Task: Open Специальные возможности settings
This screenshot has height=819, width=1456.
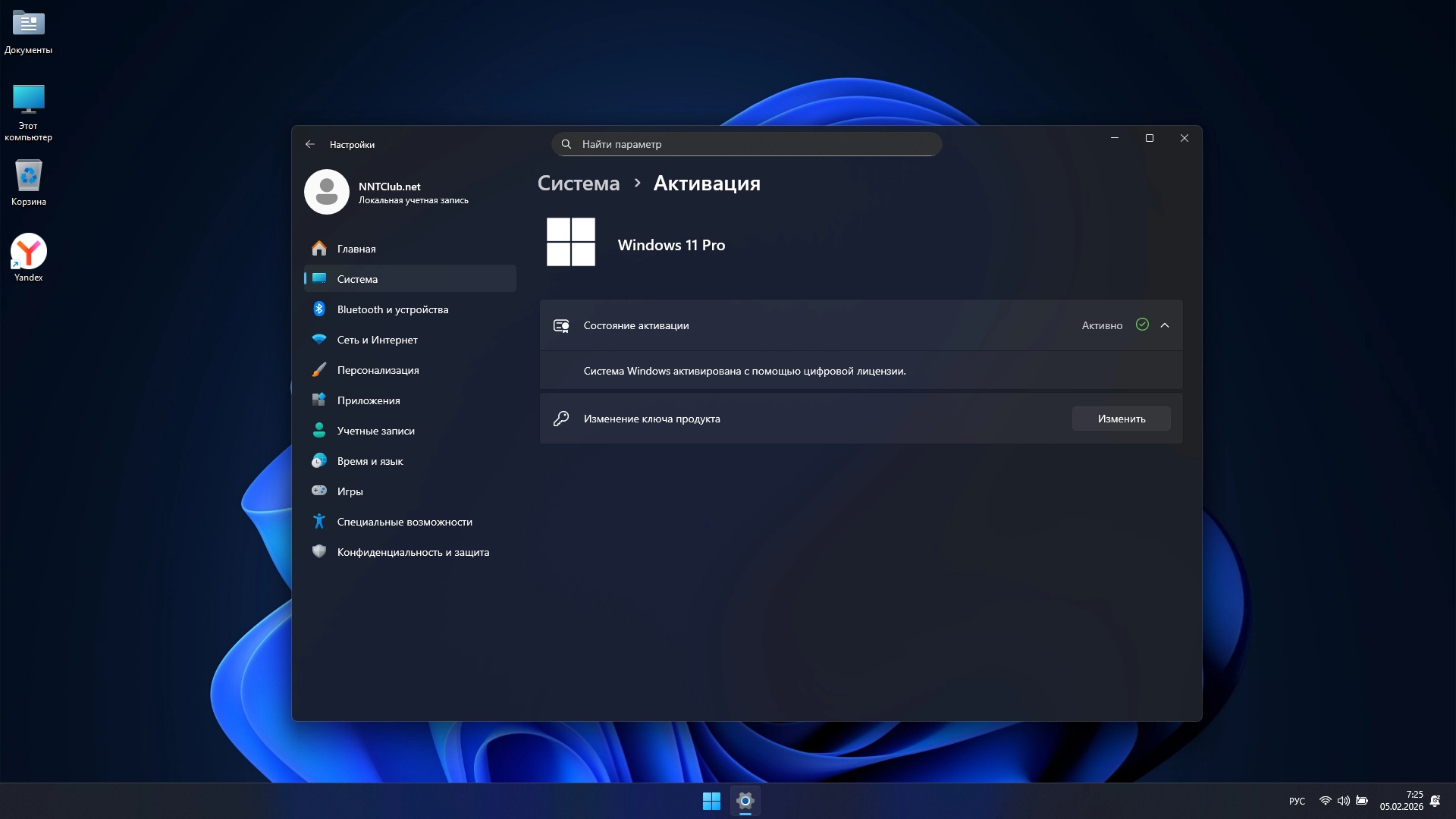Action: click(x=404, y=522)
